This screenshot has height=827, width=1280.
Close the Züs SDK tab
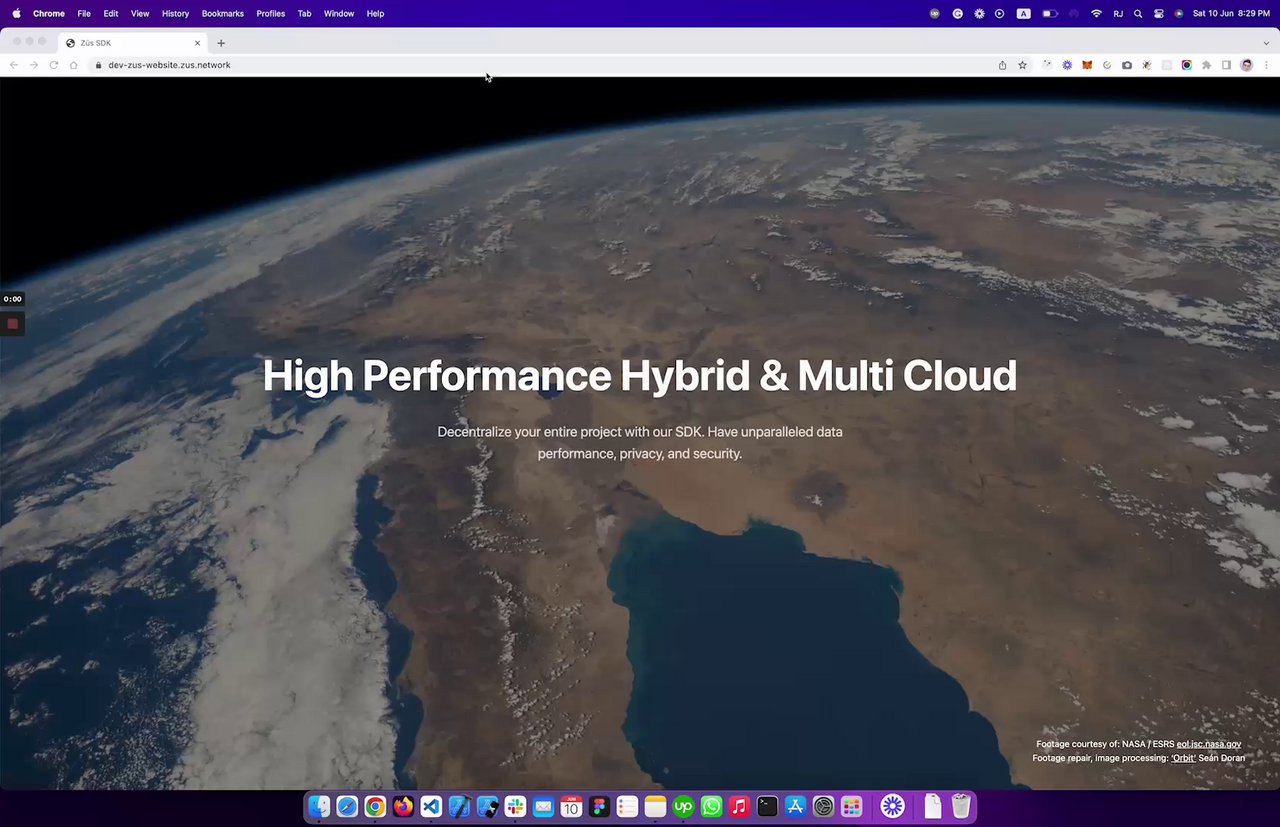(198, 43)
